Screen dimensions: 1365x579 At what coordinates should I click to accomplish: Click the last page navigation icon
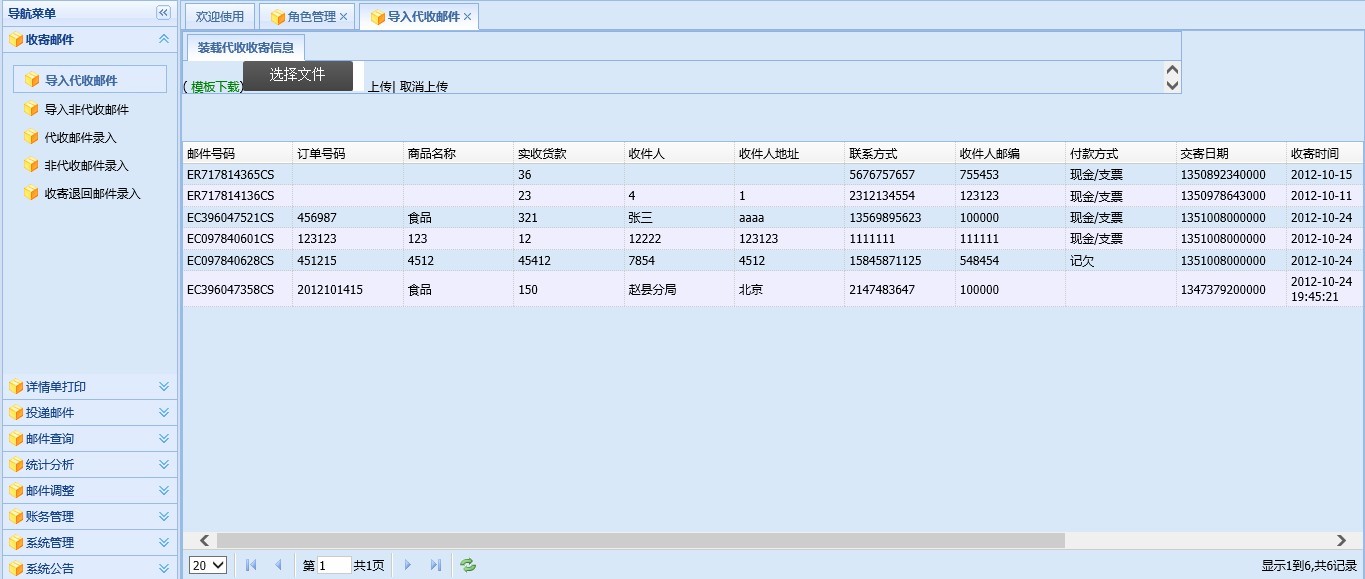[436, 565]
